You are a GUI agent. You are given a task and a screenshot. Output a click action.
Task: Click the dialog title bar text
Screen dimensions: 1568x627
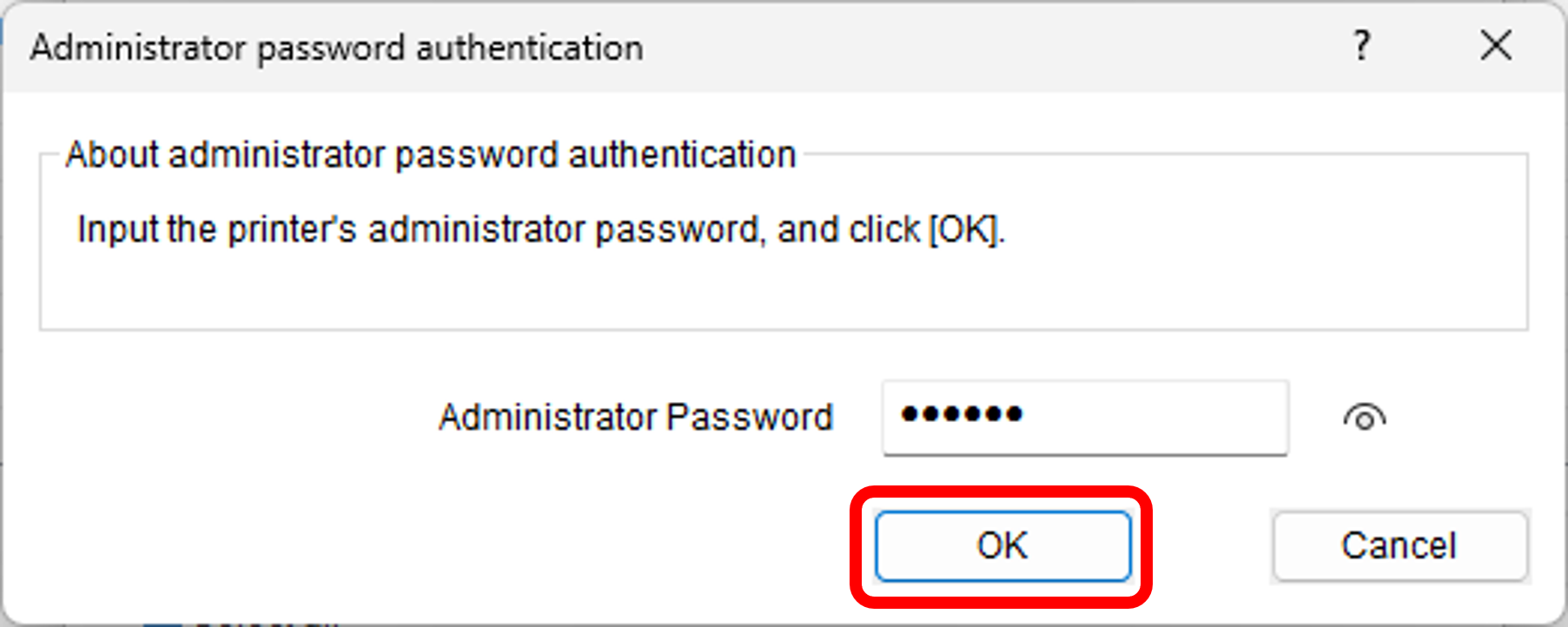click(337, 48)
